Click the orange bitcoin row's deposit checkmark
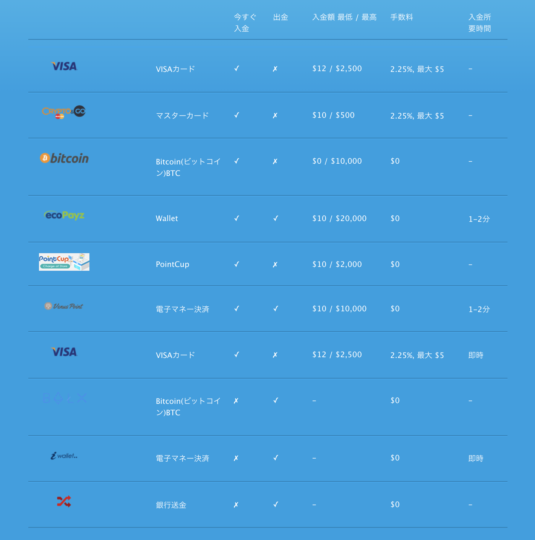This screenshot has width=535, height=540. pos(237,161)
